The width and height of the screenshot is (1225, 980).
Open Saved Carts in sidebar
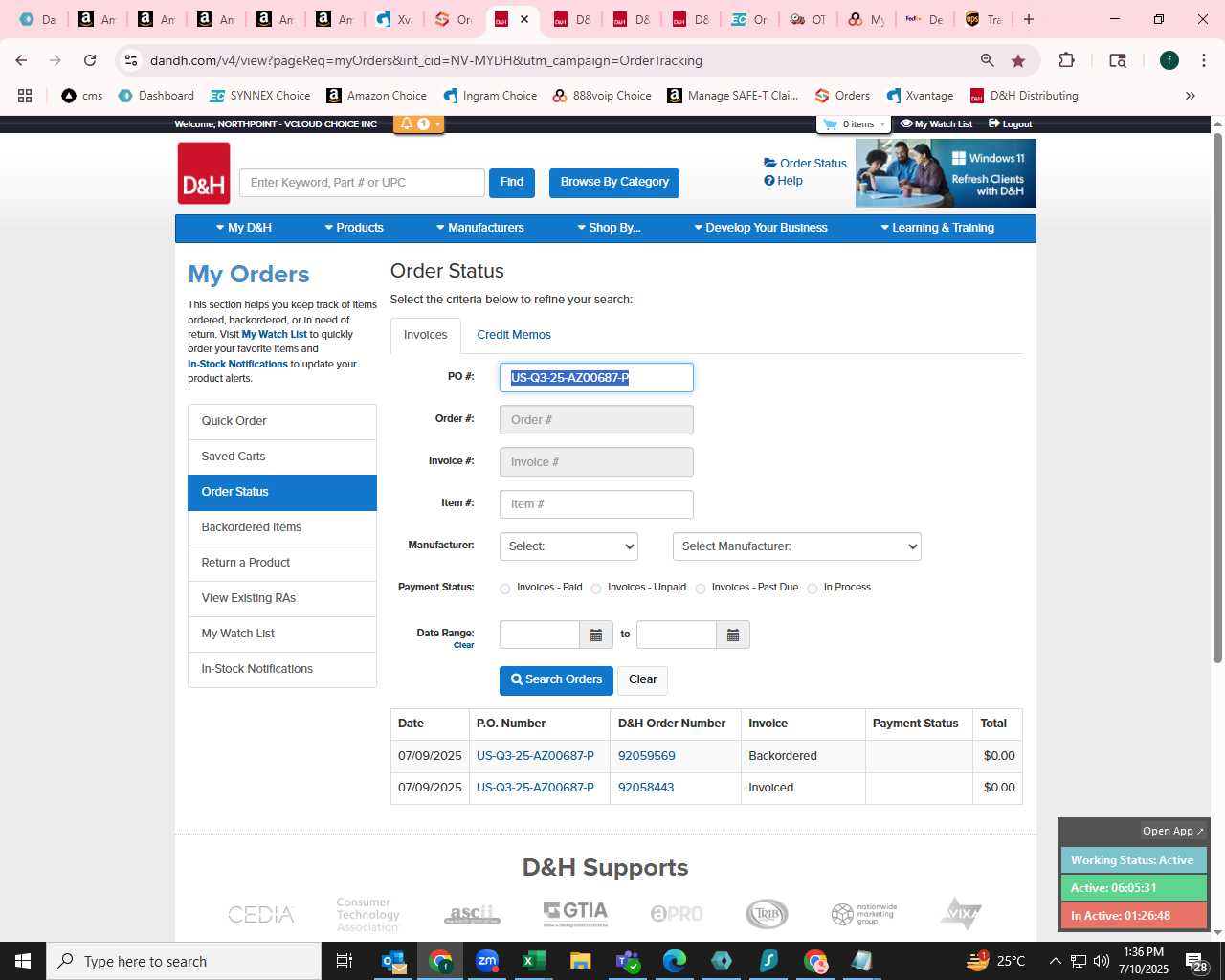point(282,457)
